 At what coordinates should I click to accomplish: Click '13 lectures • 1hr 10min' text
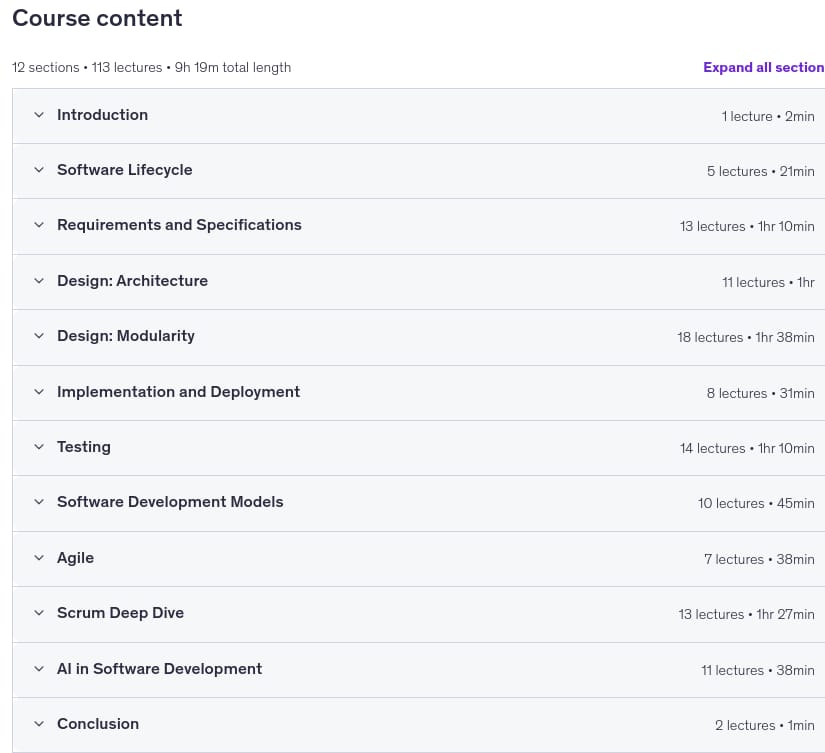coord(747,226)
